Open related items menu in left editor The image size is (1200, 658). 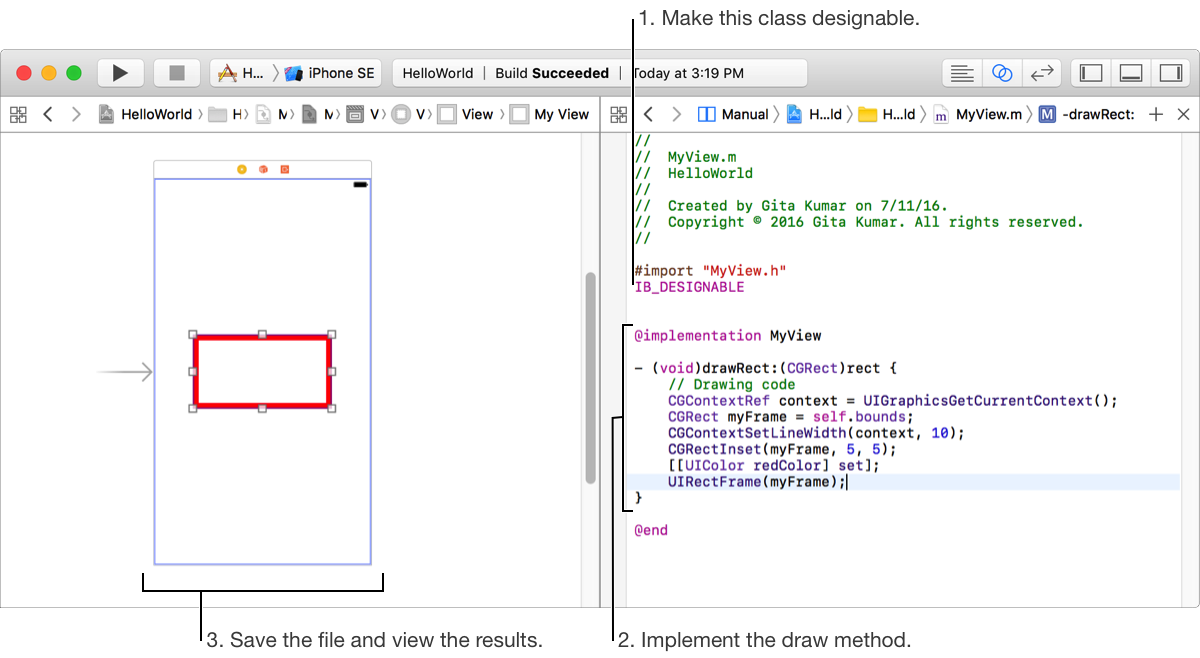coord(18,114)
